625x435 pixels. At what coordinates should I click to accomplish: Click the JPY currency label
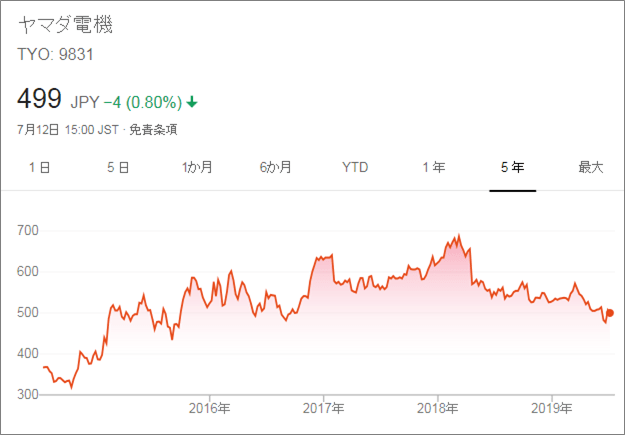(x=85, y=102)
